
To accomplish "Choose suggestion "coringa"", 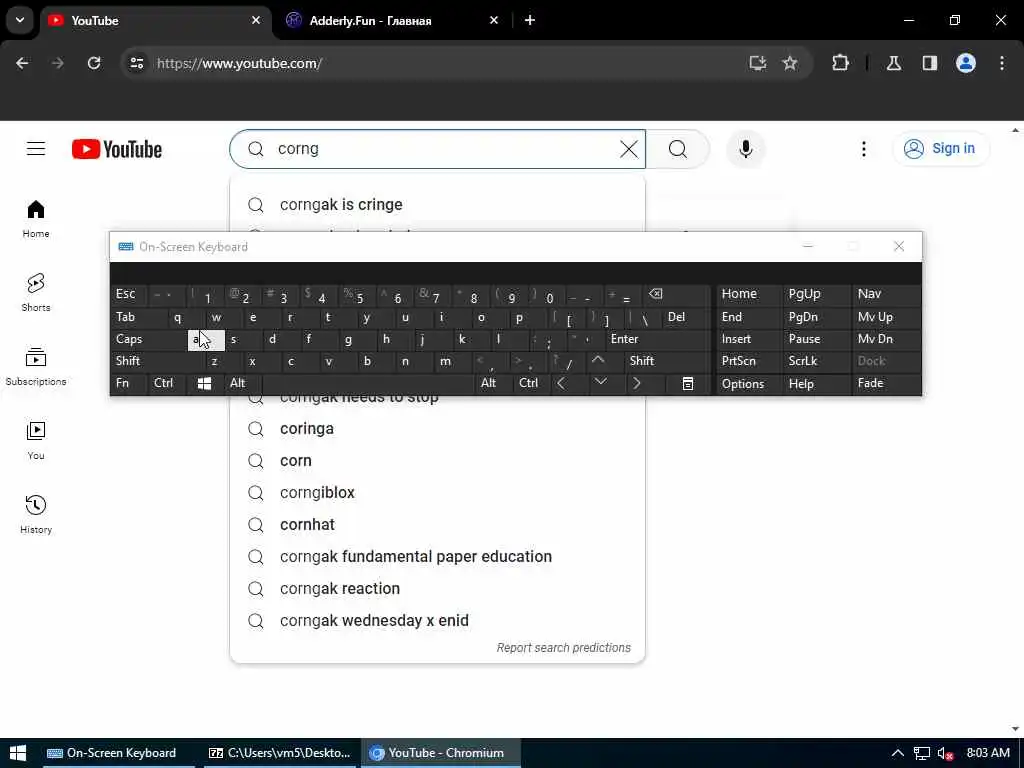I will point(437,429).
